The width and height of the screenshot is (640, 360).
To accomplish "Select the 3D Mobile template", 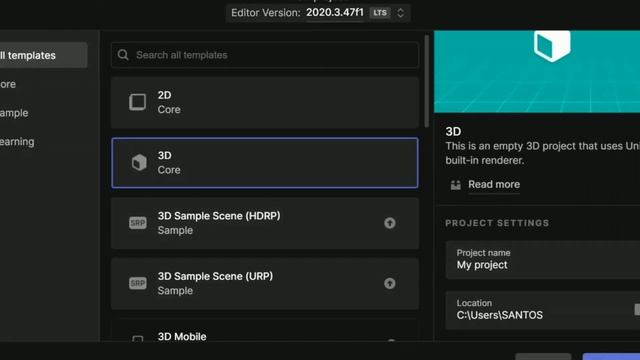I will click(x=264, y=330).
